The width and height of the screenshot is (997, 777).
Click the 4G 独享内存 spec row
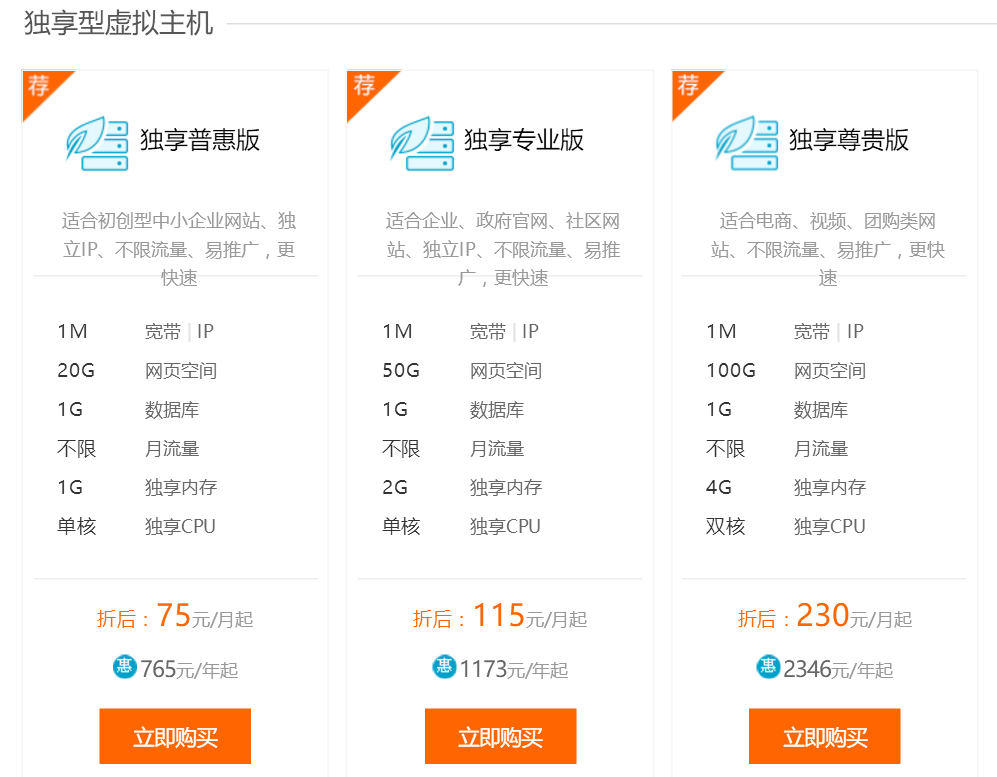click(787, 488)
